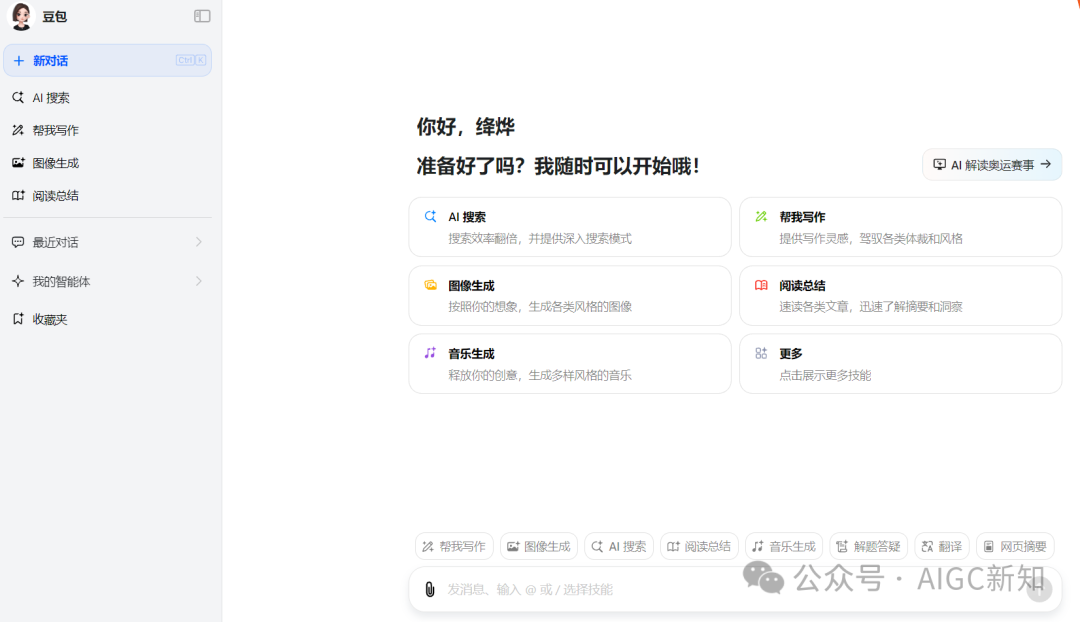Click the grid icon on 更多 card
The height and width of the screenshot is (622, 1080).
tap(761, 353)
